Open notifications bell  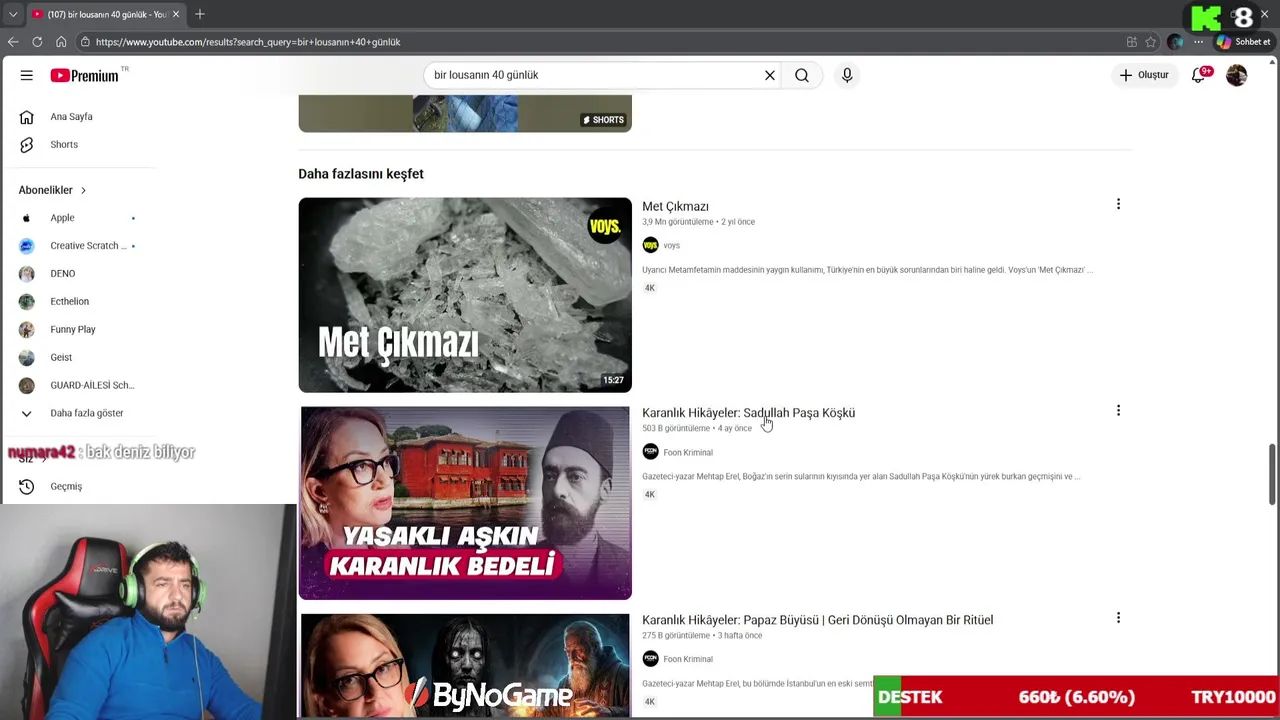pyautogui.click(x=1199, y=75)
